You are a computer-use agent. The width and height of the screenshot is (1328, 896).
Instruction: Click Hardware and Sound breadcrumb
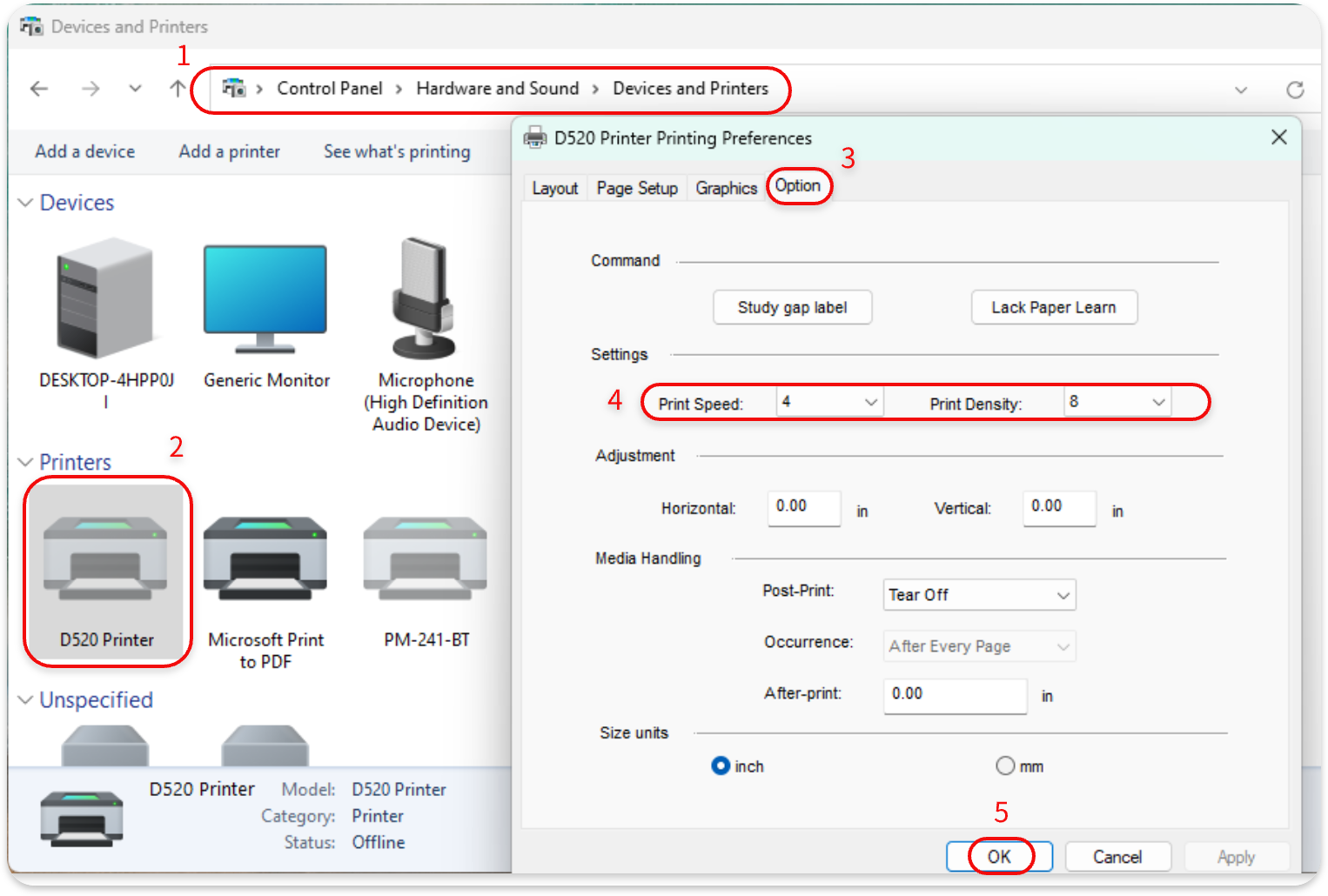[498, 88]
